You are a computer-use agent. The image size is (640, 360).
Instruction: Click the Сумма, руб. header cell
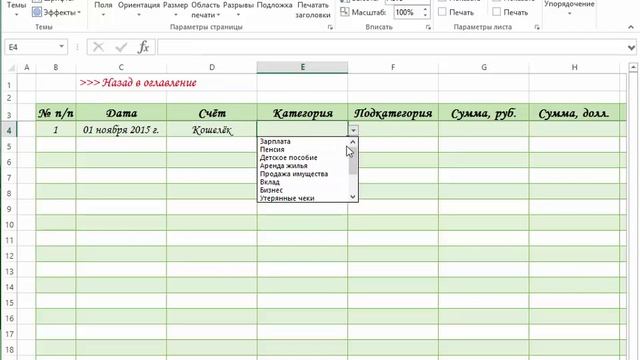pos(484,113)
